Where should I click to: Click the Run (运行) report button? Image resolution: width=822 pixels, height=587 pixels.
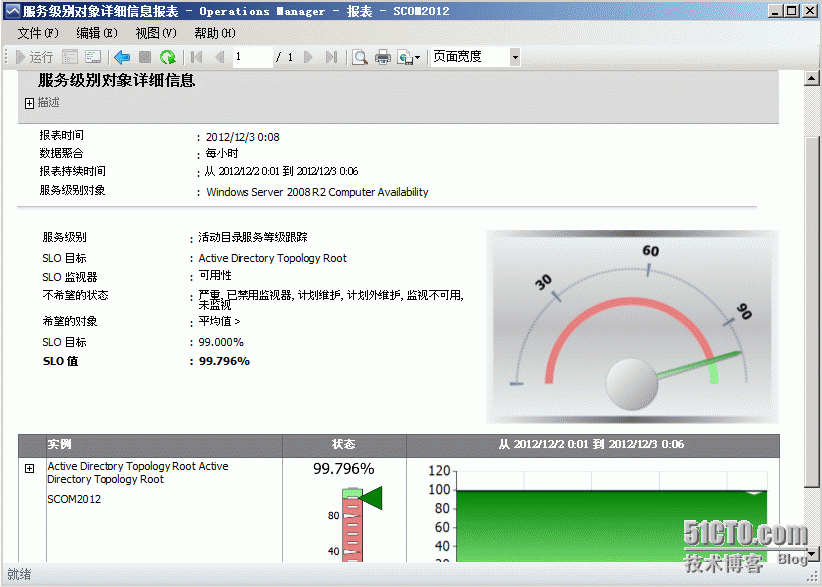(x=35, y=57)
